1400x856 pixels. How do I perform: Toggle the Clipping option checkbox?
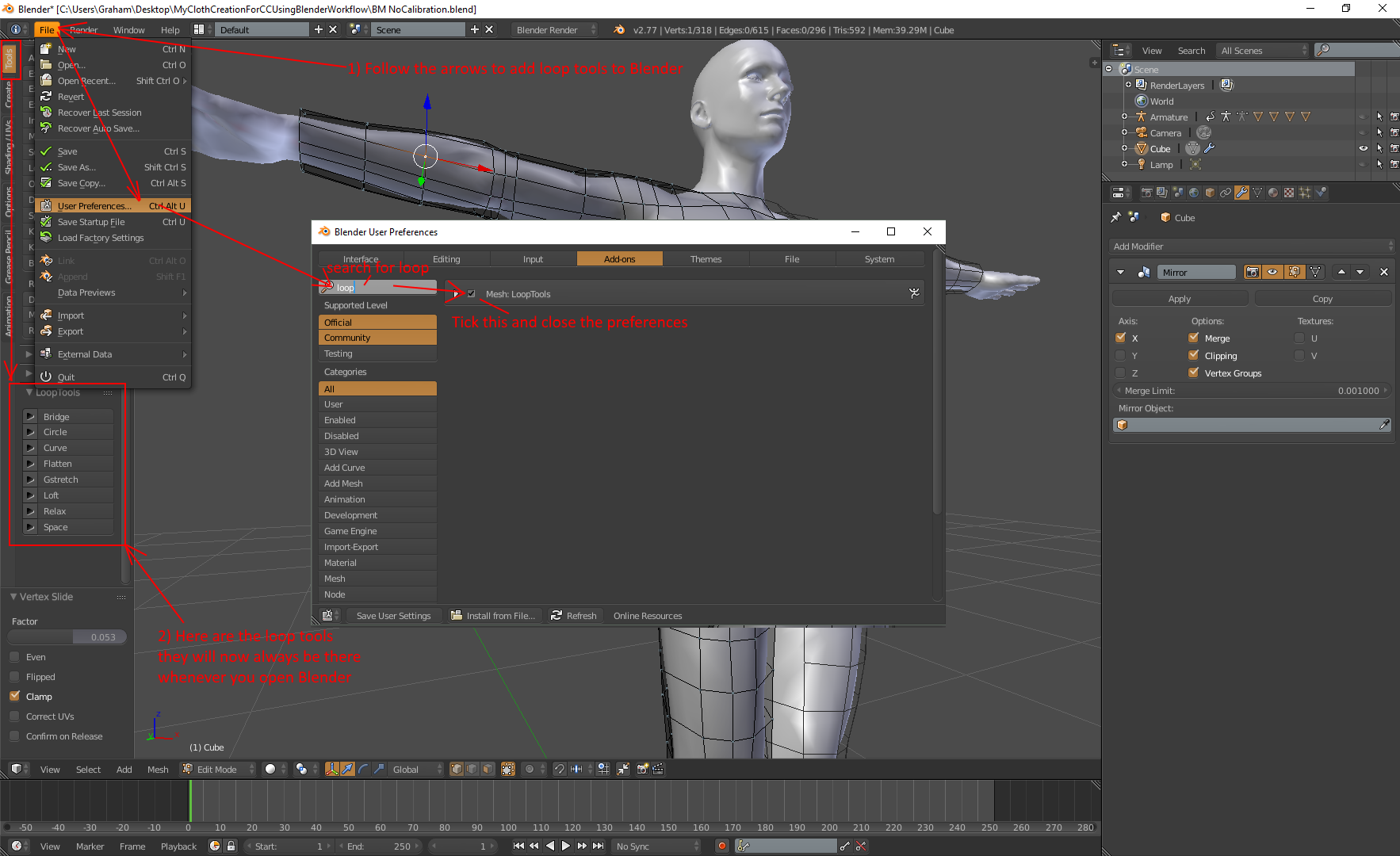pyautogui.click(x=1194, y=355)
